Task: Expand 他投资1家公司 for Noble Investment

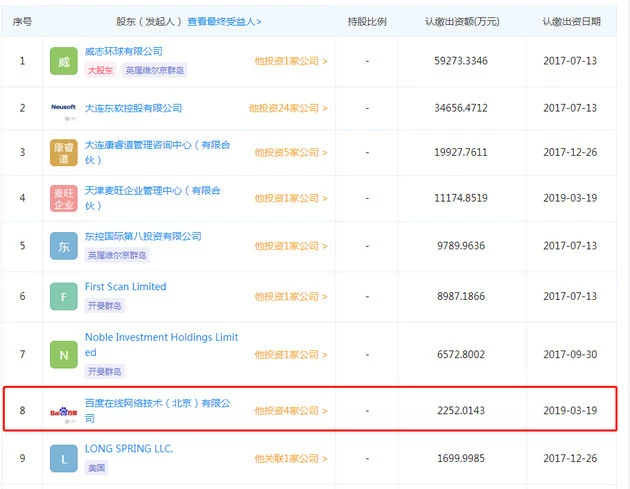Action: (x=291, y=355)
